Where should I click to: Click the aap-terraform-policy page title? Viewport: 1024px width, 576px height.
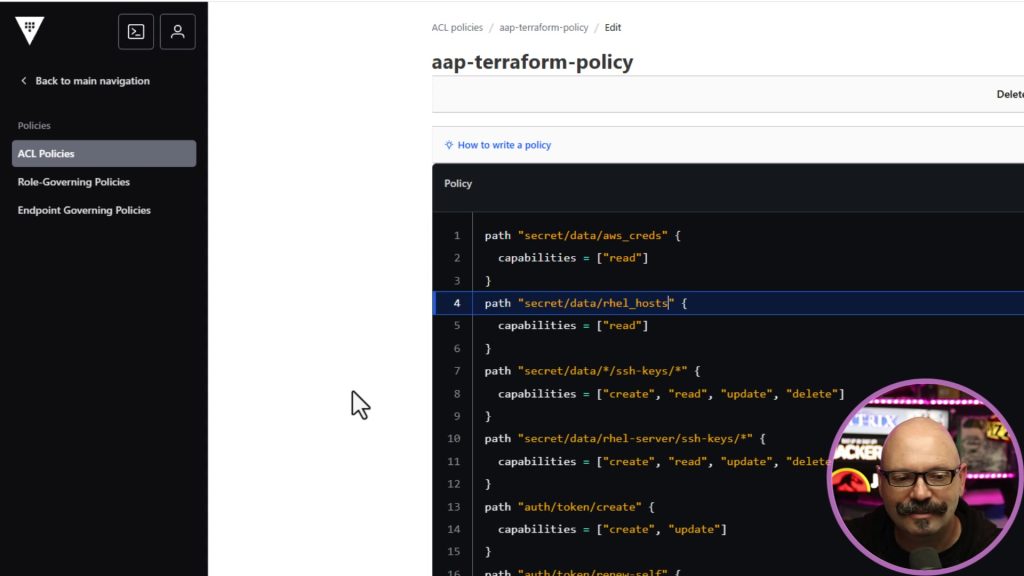(532, 62)
